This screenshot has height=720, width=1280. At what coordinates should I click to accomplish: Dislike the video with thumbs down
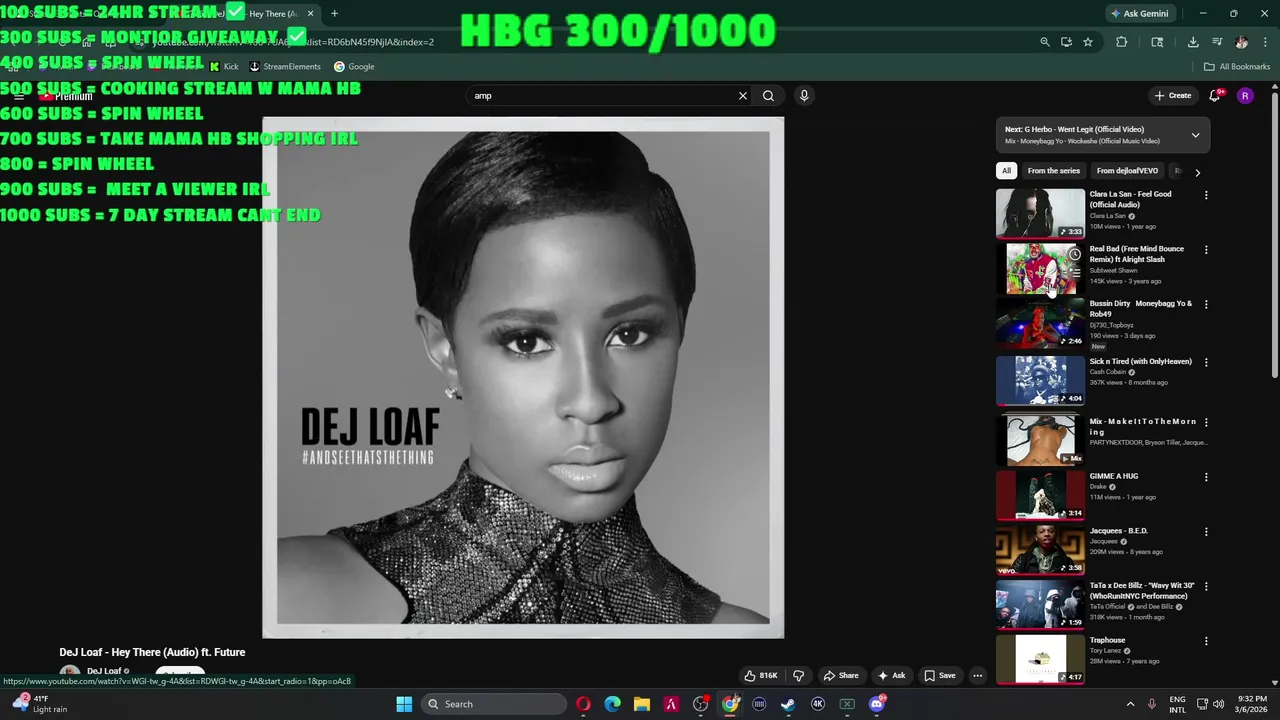click(798, 676)
